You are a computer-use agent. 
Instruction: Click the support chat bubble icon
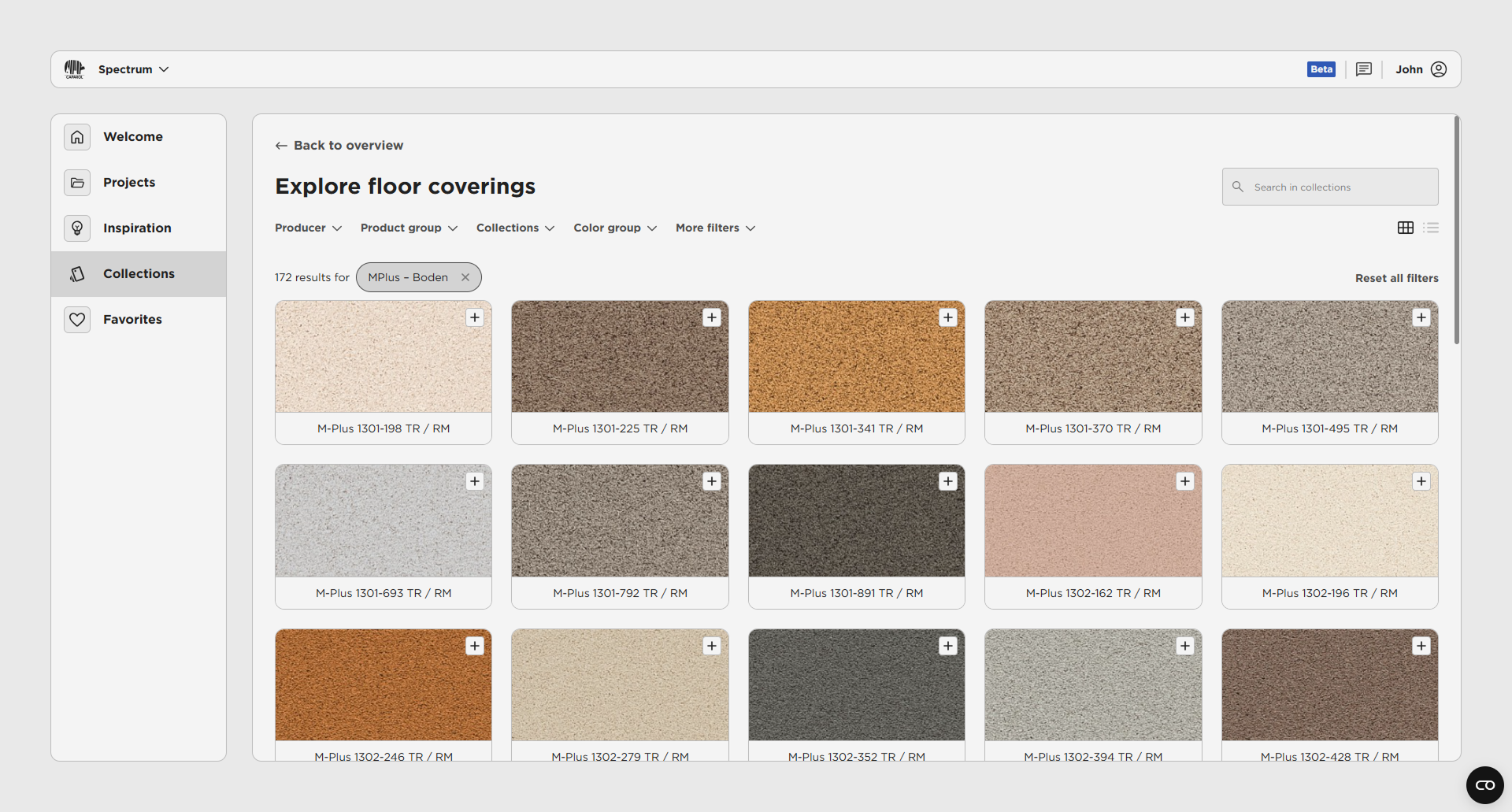(1484, 784)
